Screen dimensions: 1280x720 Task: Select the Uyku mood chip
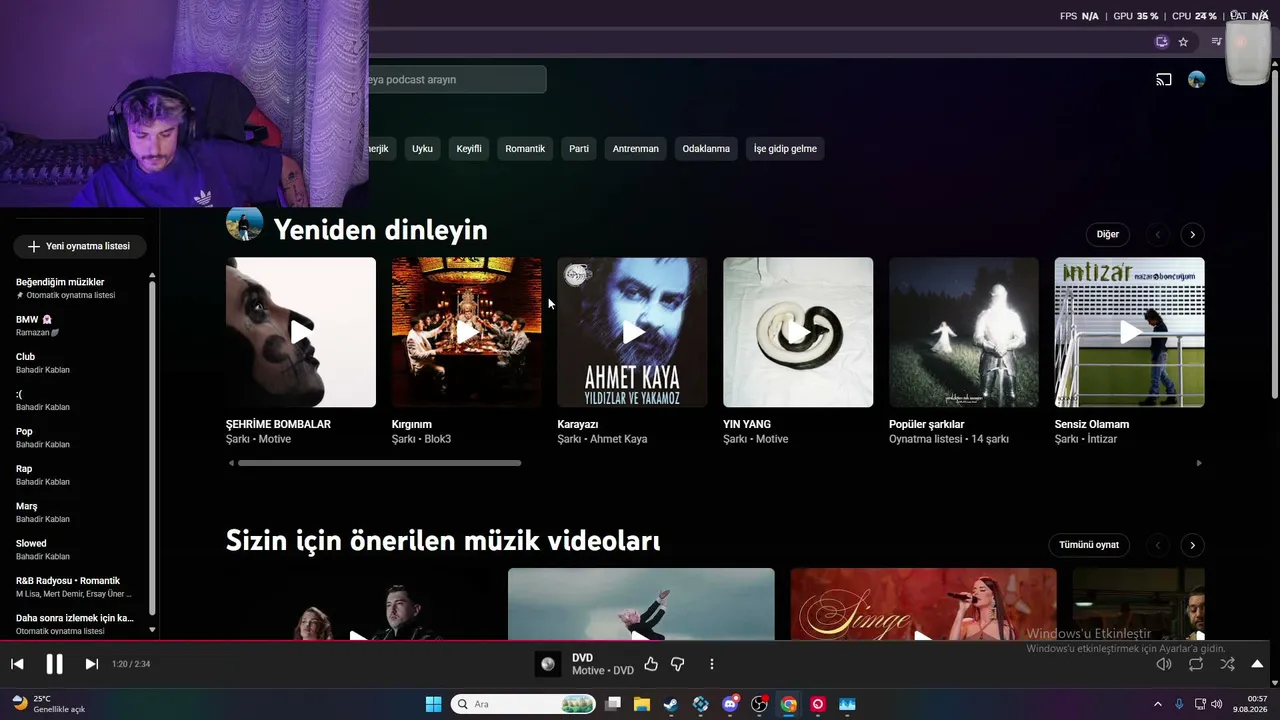click(x=422, y=149)
